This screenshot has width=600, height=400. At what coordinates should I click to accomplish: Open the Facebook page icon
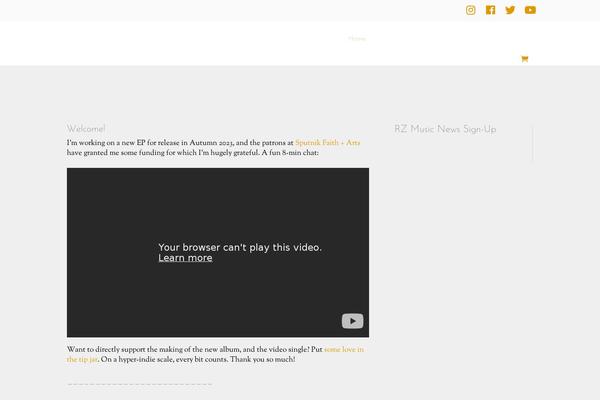pyautogui.click(x=491, y=10)
